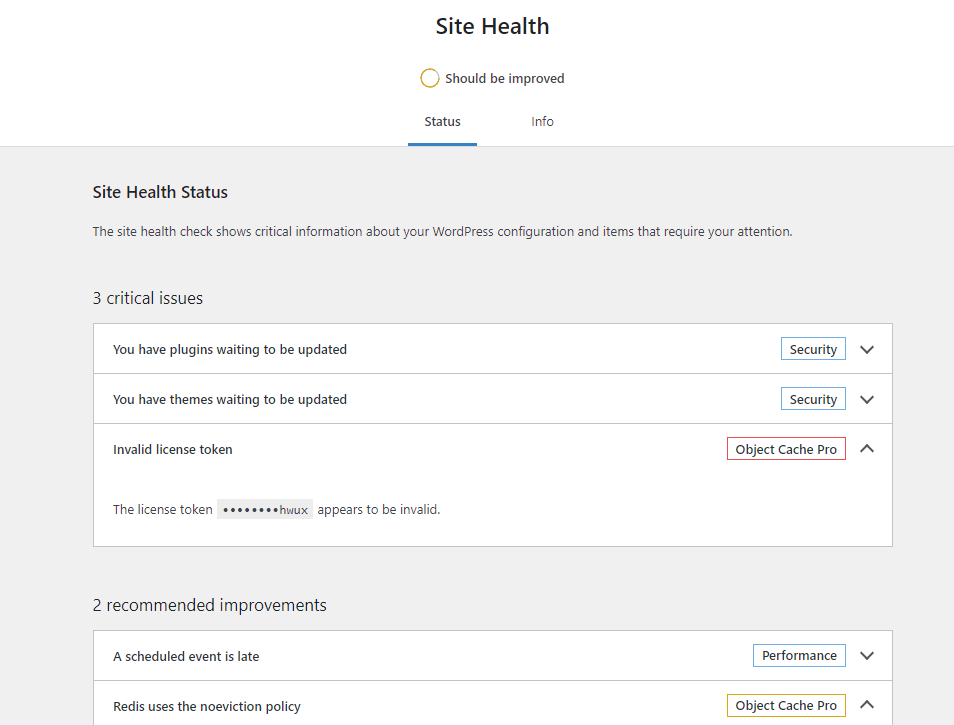Image resolution: width=954 pixels, height=725 pixels.
Task: Expand the scheduled event is late chevron
Action: [867, 656]
